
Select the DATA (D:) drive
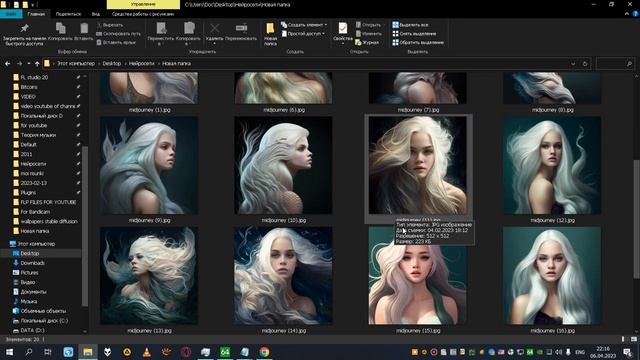coord(32,330)
